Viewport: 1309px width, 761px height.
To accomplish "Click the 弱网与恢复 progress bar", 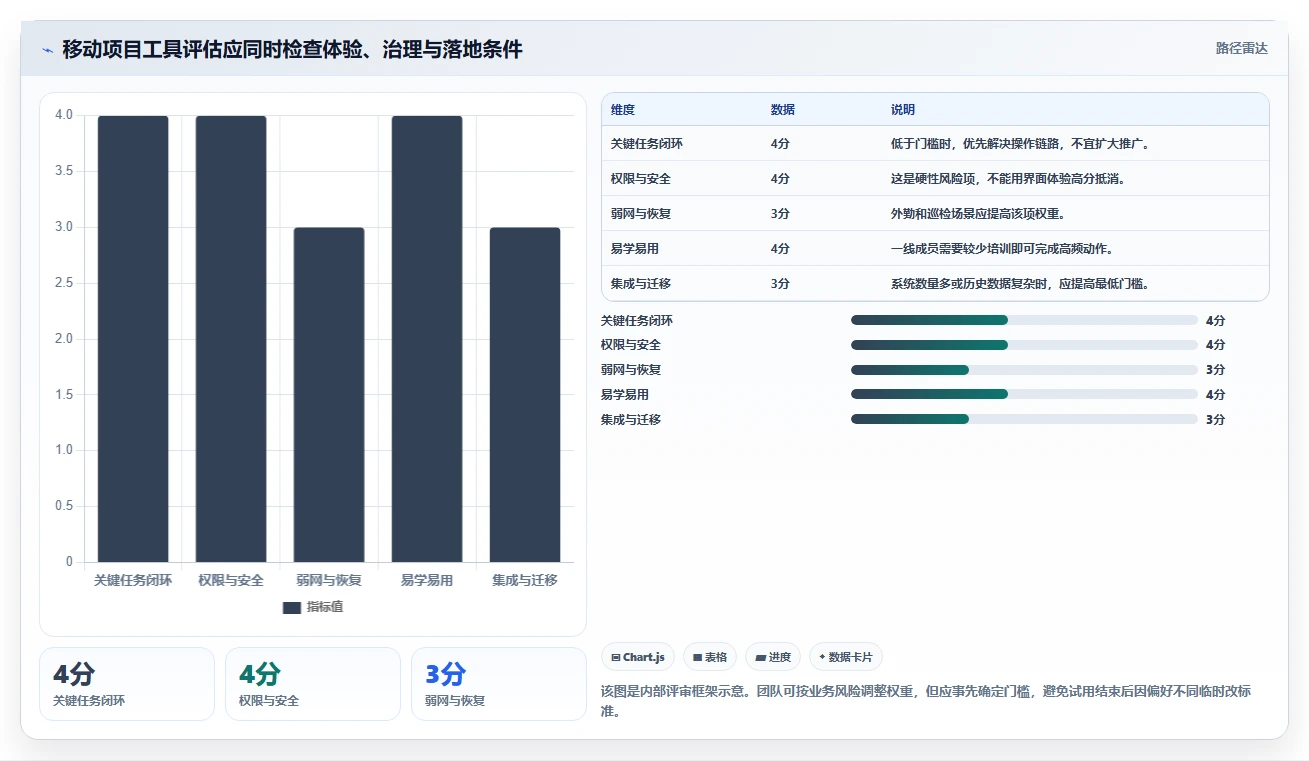I will click(x=1024, y=370).
